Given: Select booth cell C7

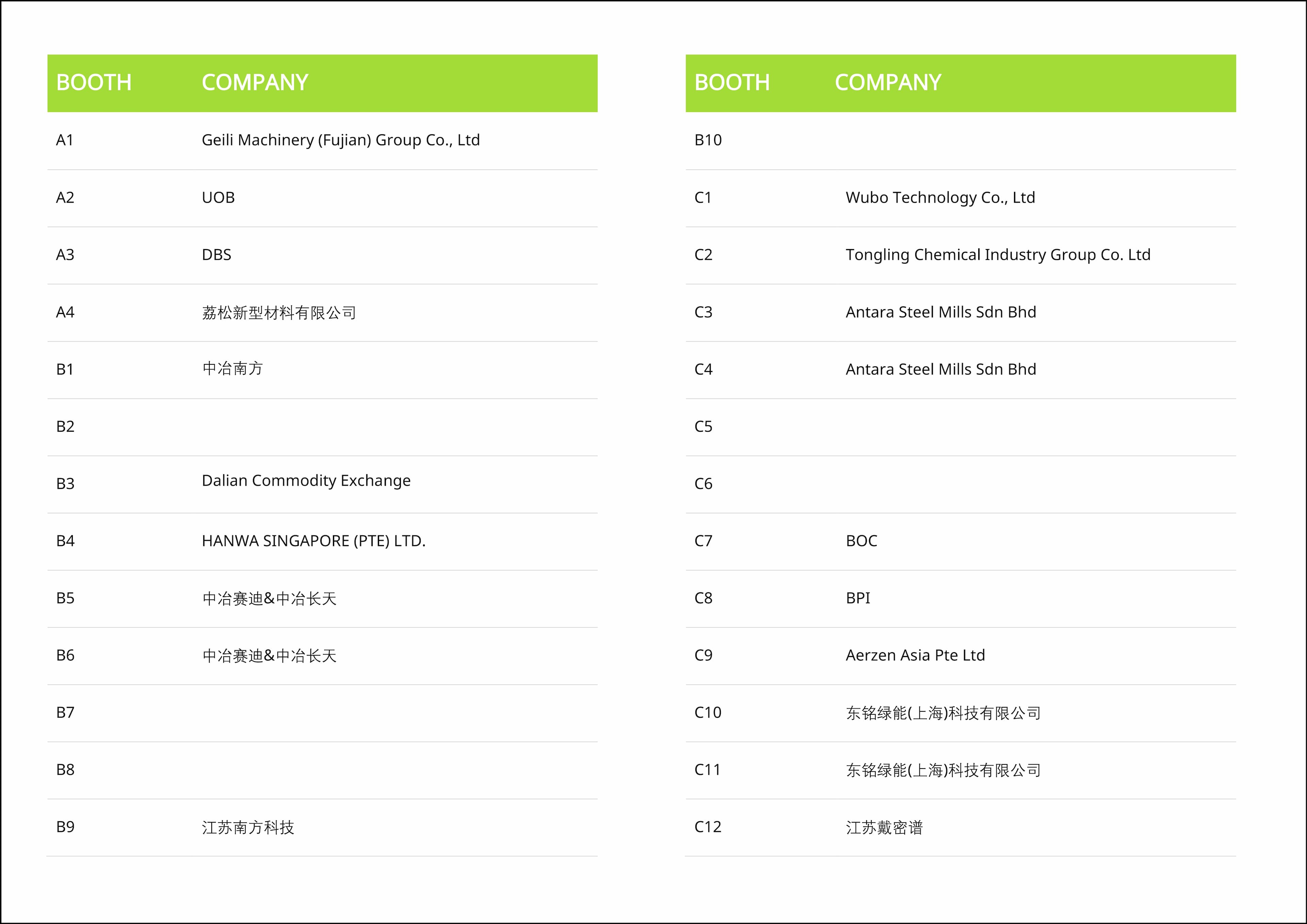Looking at the screenshot, I should coord(703,541).
